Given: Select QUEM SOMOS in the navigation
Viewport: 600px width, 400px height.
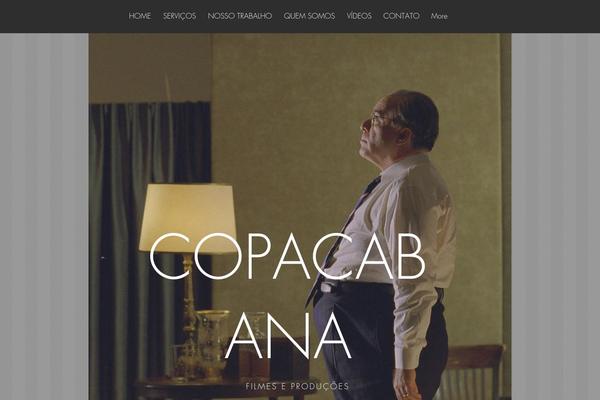Looking at the screenshot, I should coord(309,16).
